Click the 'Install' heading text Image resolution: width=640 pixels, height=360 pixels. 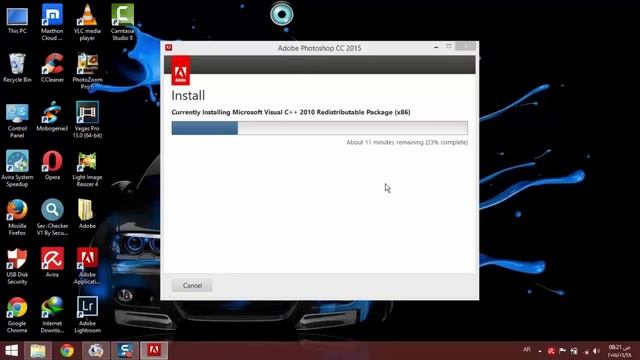[x=188, y=96]
